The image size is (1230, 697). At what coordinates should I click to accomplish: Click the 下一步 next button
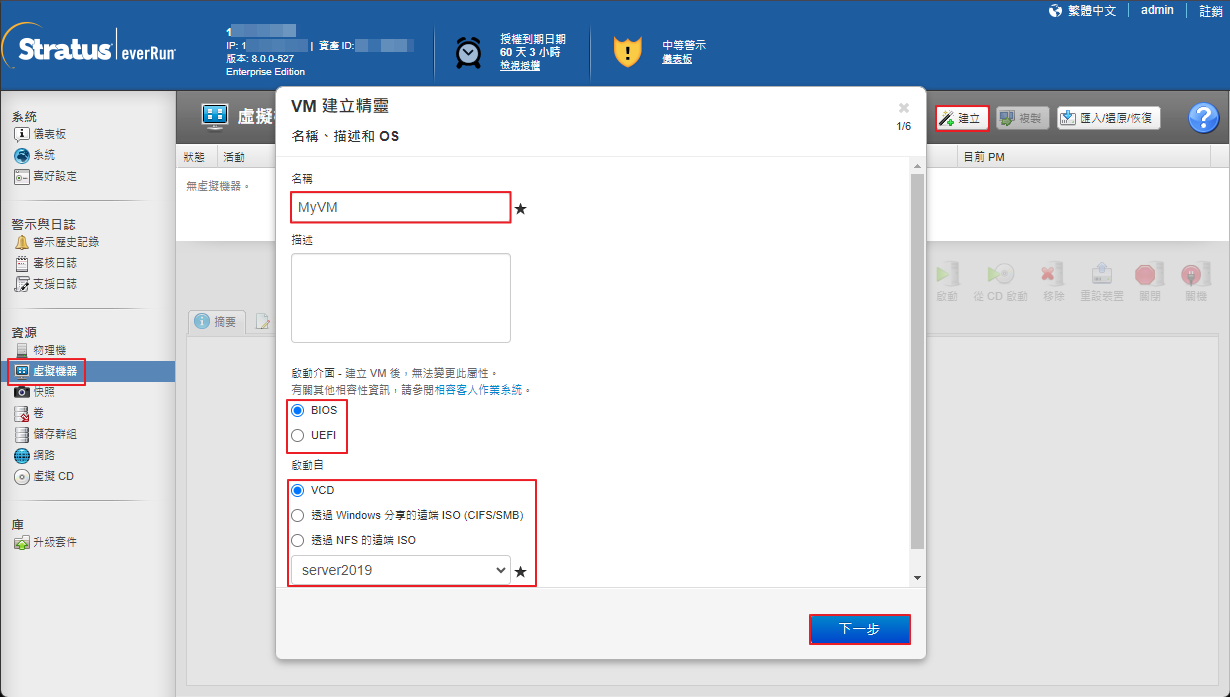[x=859, y=629]
